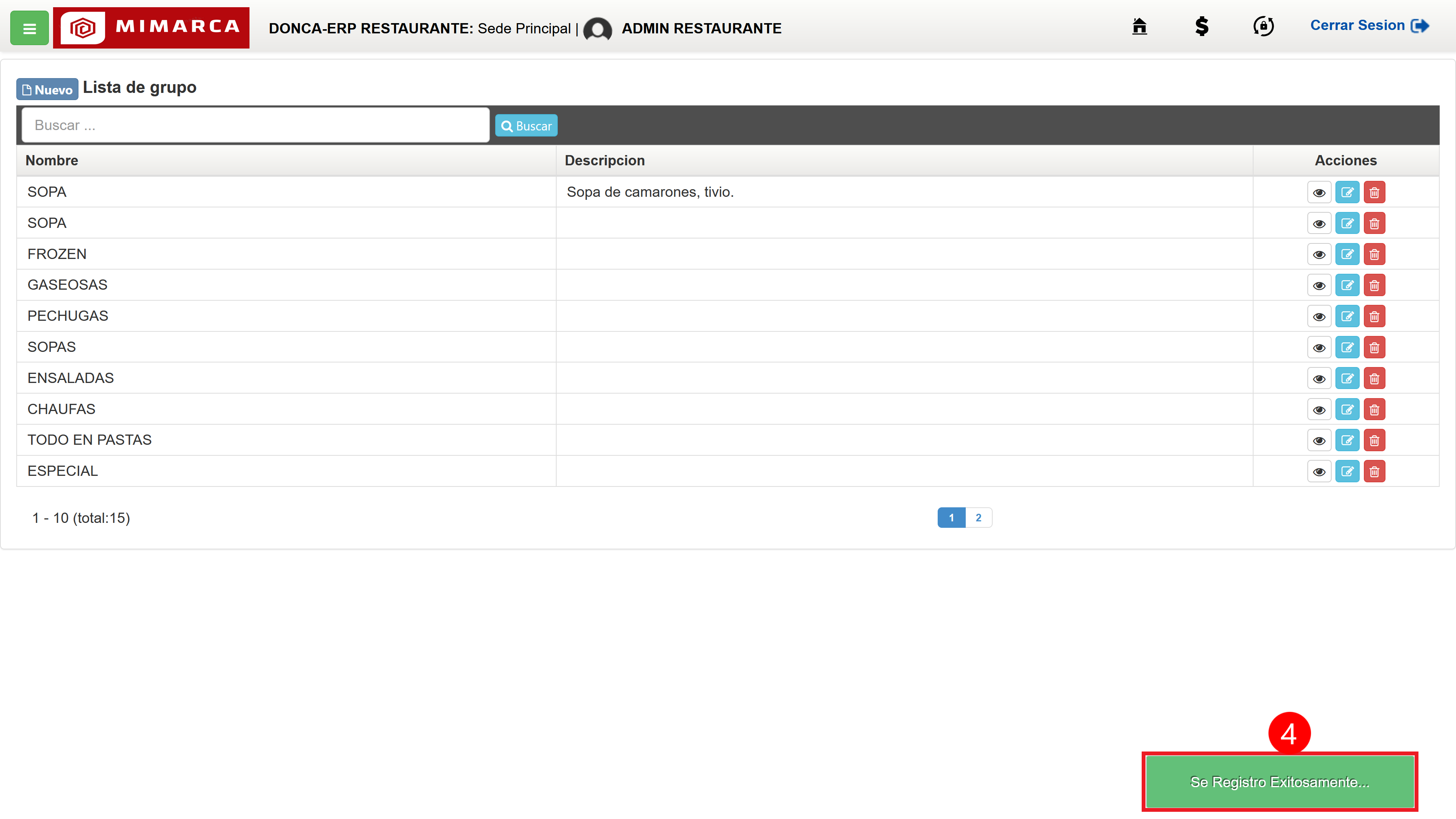Delete the TODO EN PASTAS group
This screenshot has width=1456, height=819.
(1374, 440)
